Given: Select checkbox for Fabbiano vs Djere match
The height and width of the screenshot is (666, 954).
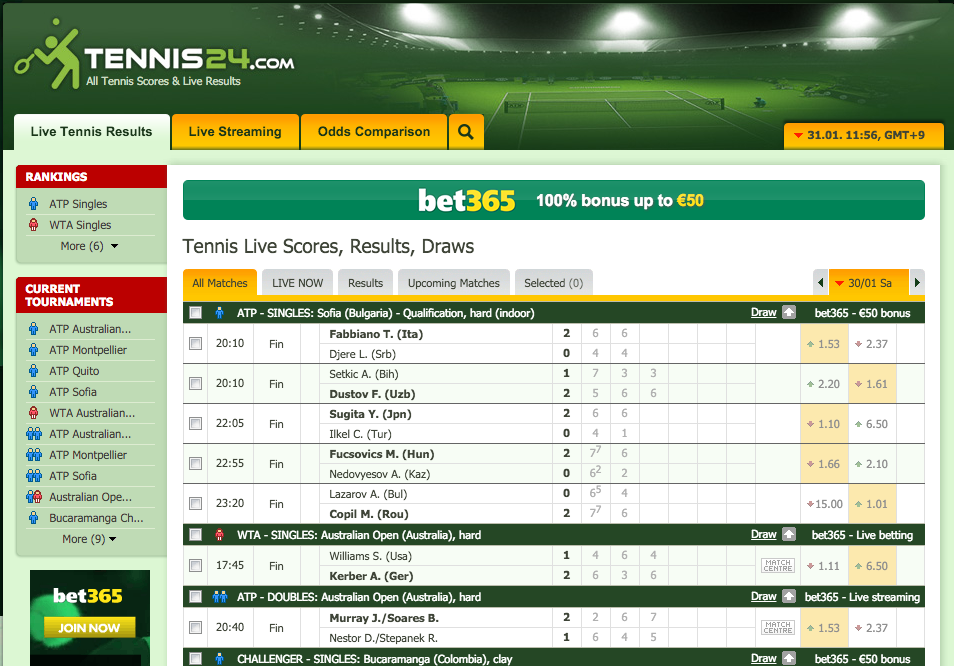Looking at the screenshot, I should tap(195, 344).
